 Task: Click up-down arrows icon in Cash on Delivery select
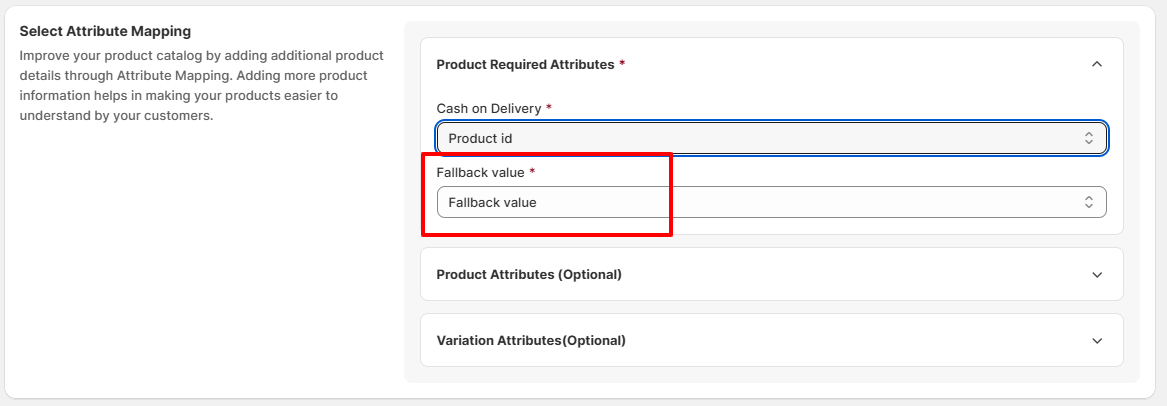coord(1089,138)
